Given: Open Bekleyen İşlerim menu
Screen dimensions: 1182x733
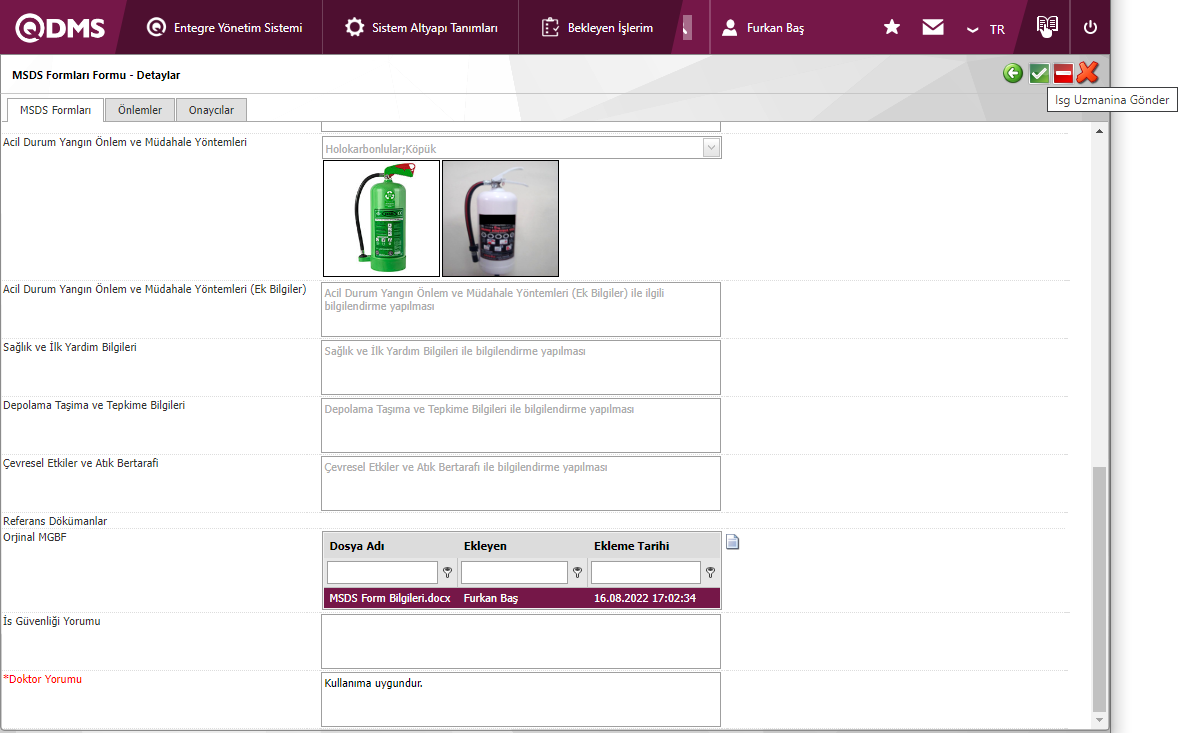Looking at the screenshot, I should (597, 27).
